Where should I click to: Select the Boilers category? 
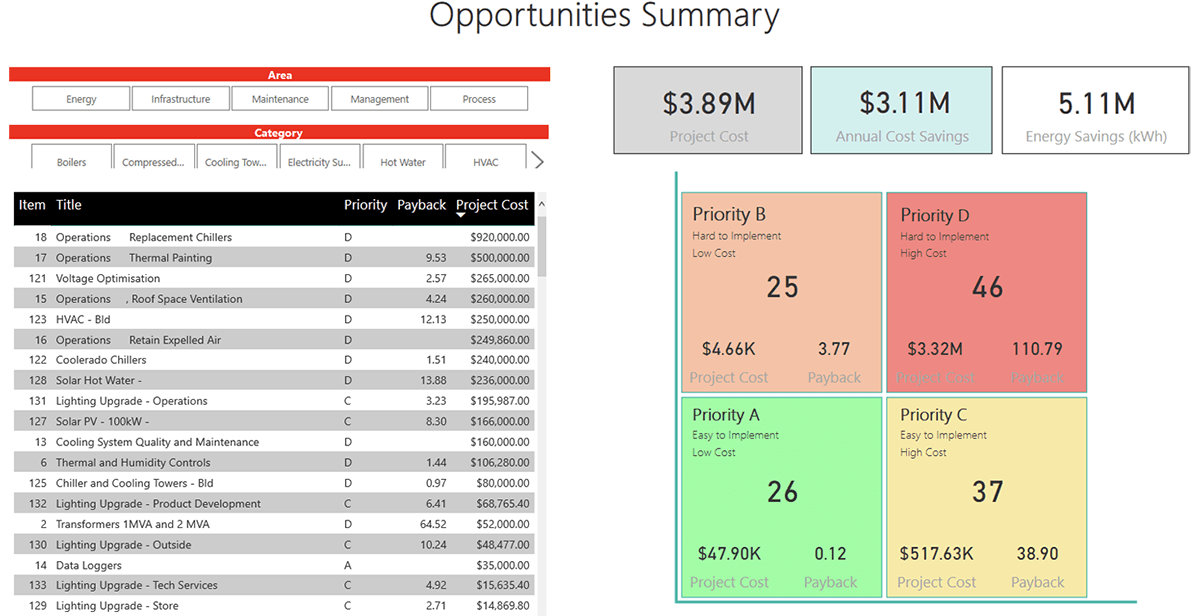click(71, 162)
